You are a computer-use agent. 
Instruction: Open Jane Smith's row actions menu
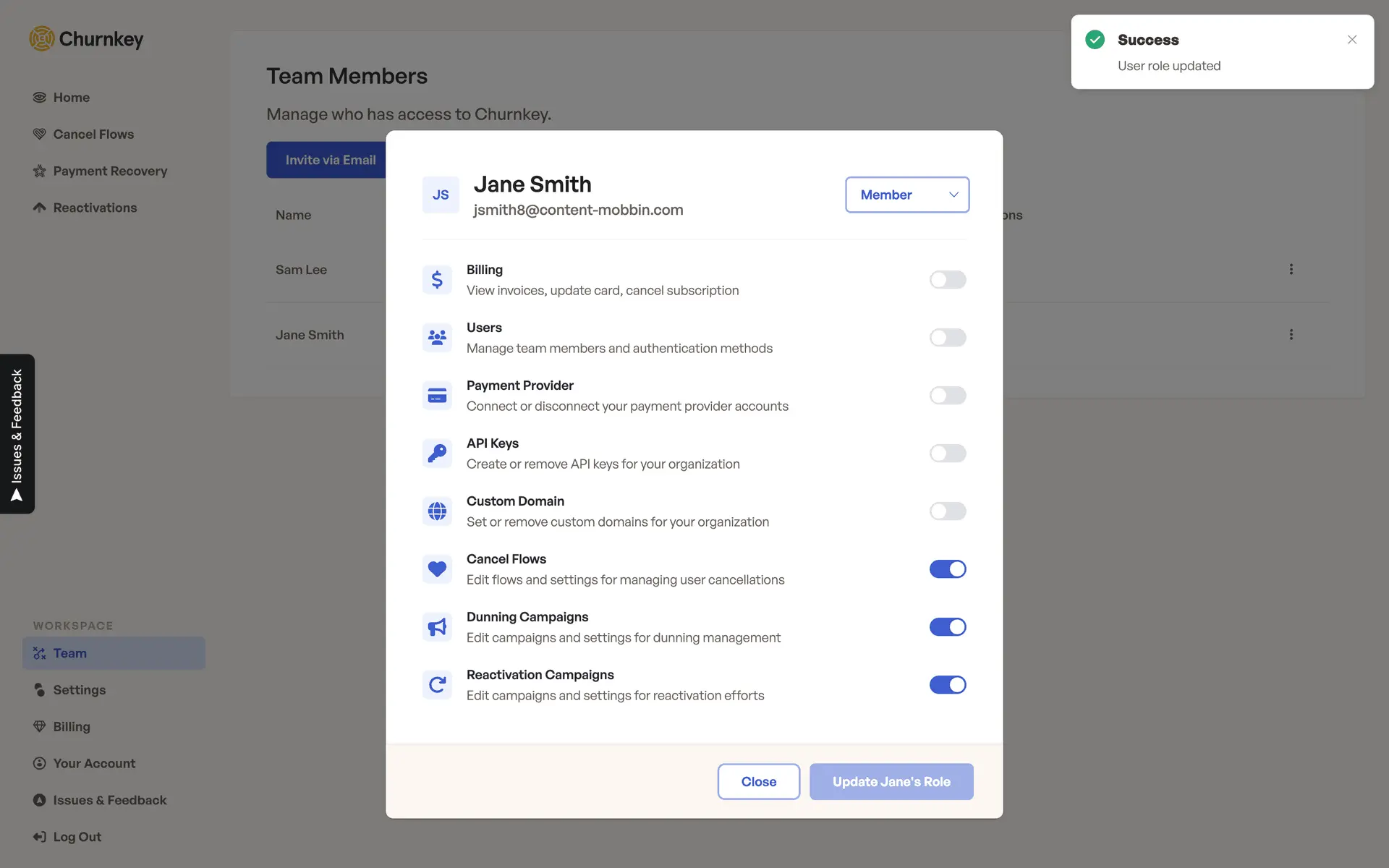(x=1291, y=335)
